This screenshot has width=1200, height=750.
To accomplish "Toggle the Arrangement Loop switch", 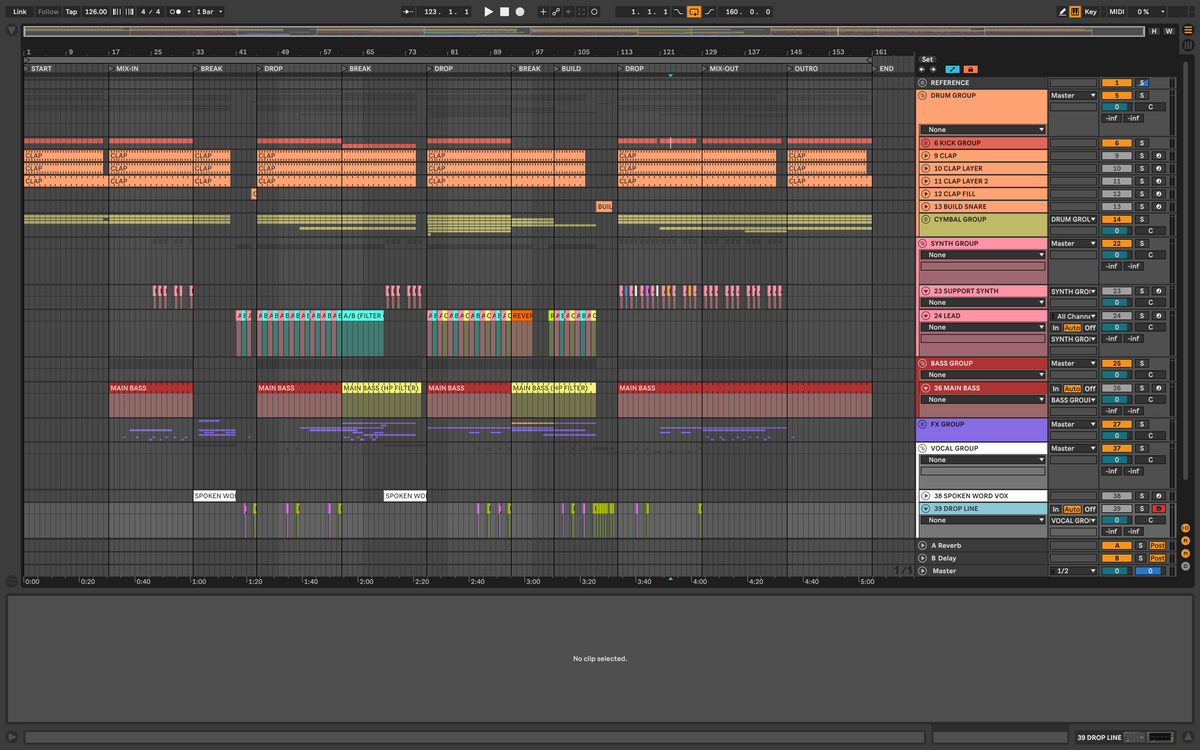I will 694,12.
